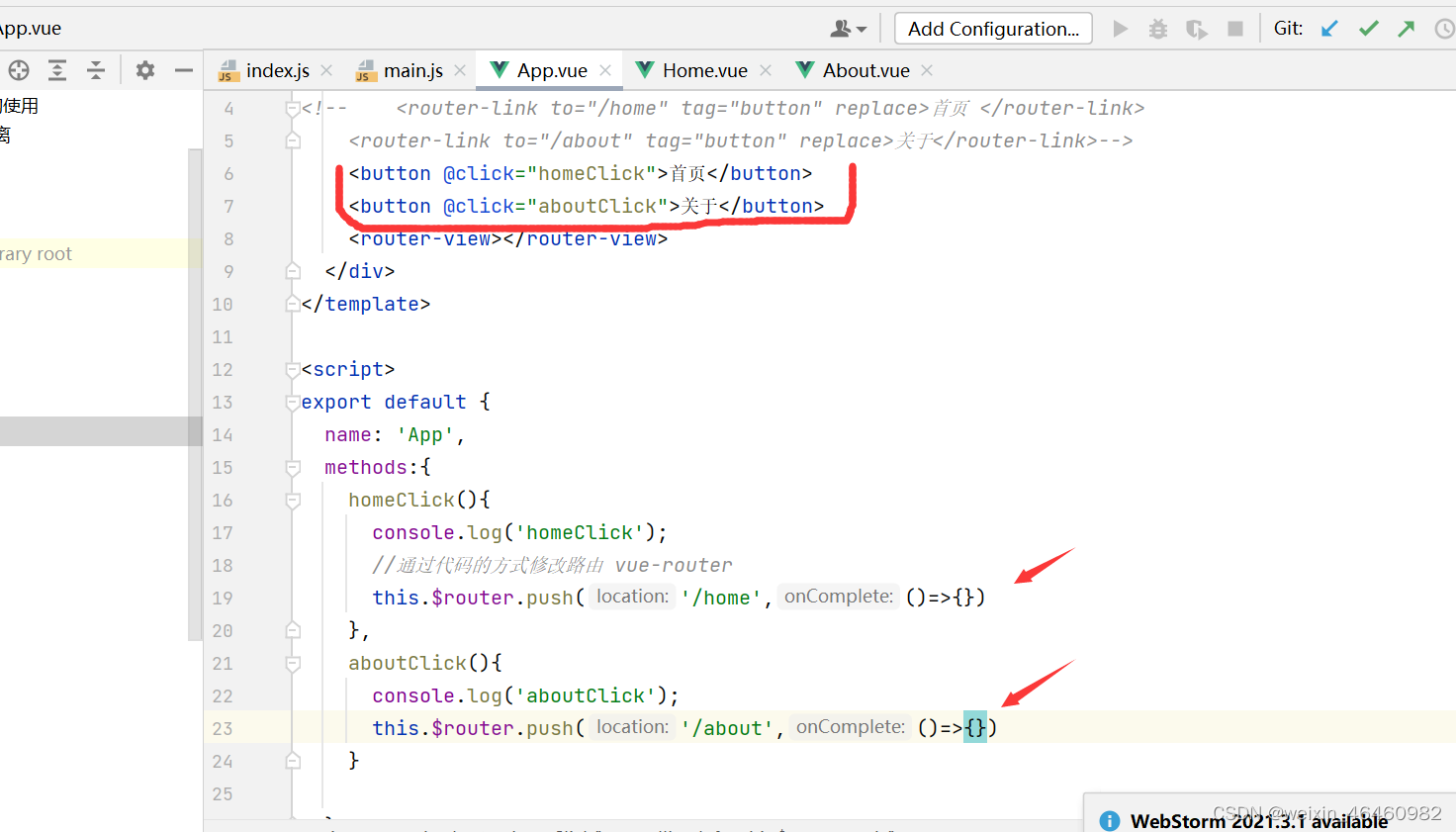1456x832 pixels.
Task: Switch to the Home.vue tab
Action: pyautogui.click(x=704, y=70)
